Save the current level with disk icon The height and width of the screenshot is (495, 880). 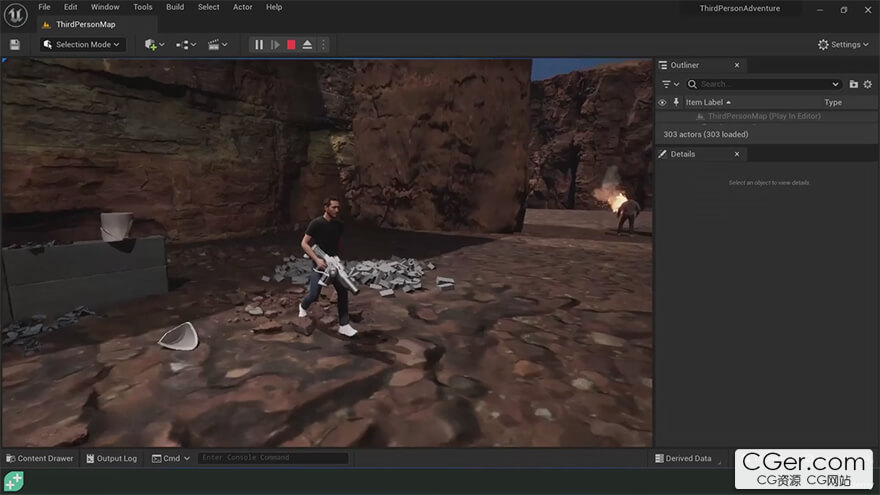(15, 44)
